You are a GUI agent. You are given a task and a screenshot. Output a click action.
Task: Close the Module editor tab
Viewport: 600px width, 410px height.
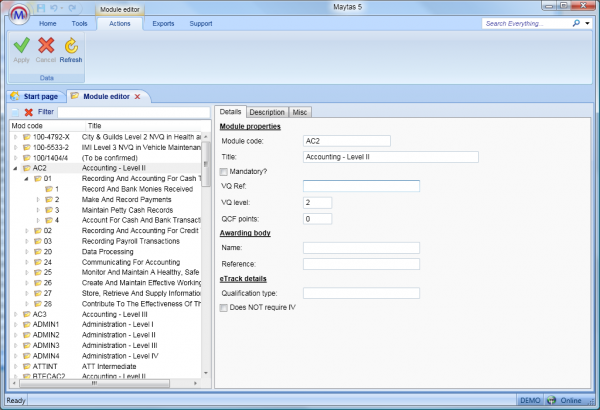(x=137, y=96)
